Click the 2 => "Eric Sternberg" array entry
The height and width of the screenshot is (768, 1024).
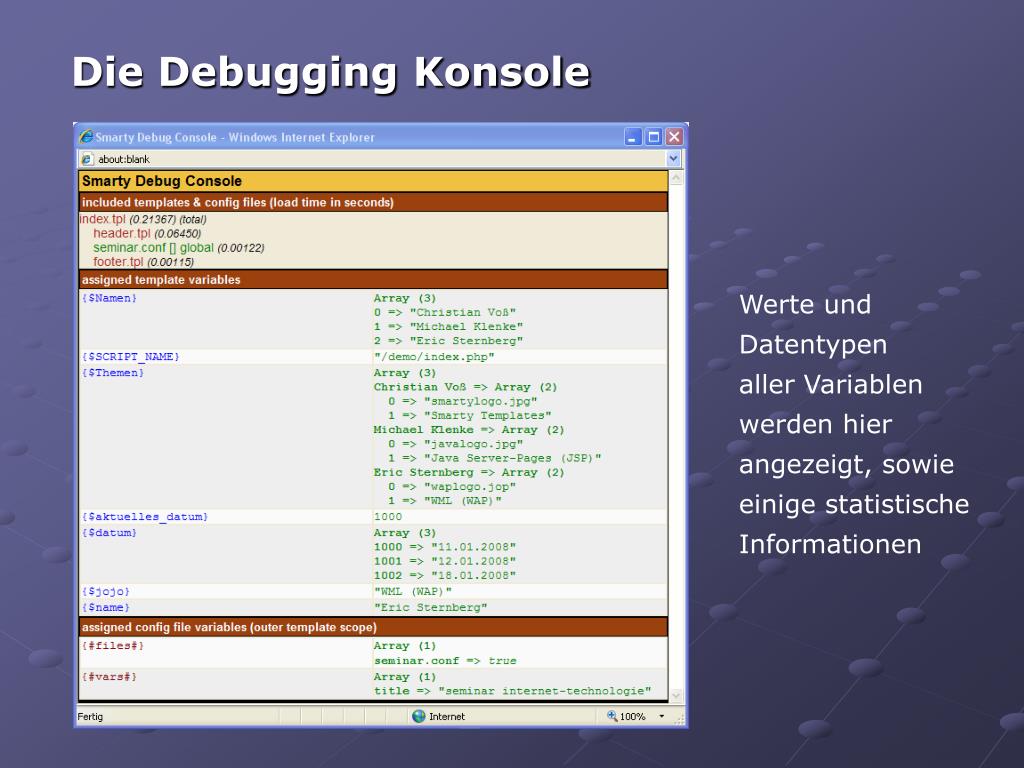click(449, 341)
